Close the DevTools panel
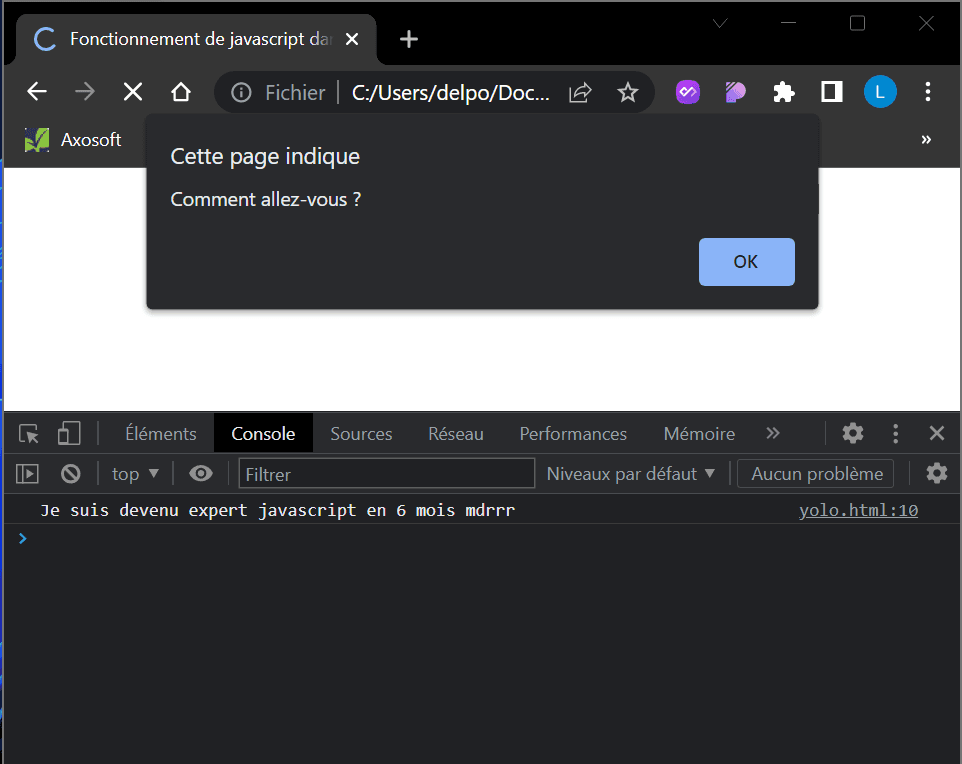Screen dimensions: 962x764 point(936,433)
